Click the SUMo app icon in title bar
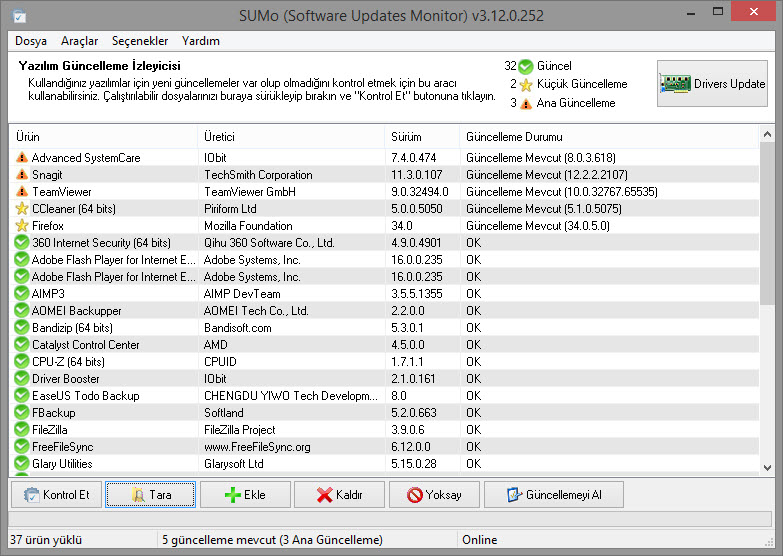The width and height of the screenshot is (783, 556). [19, 16]
